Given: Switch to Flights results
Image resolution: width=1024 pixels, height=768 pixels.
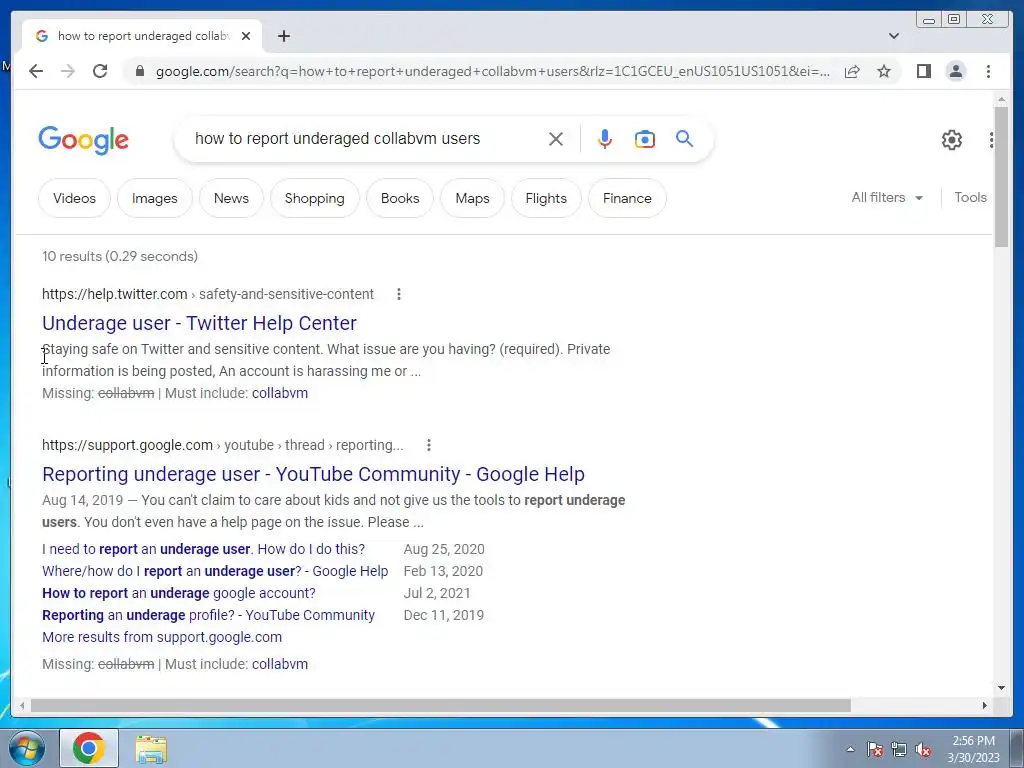Looking at the screenshot, I should pos(546,198).
